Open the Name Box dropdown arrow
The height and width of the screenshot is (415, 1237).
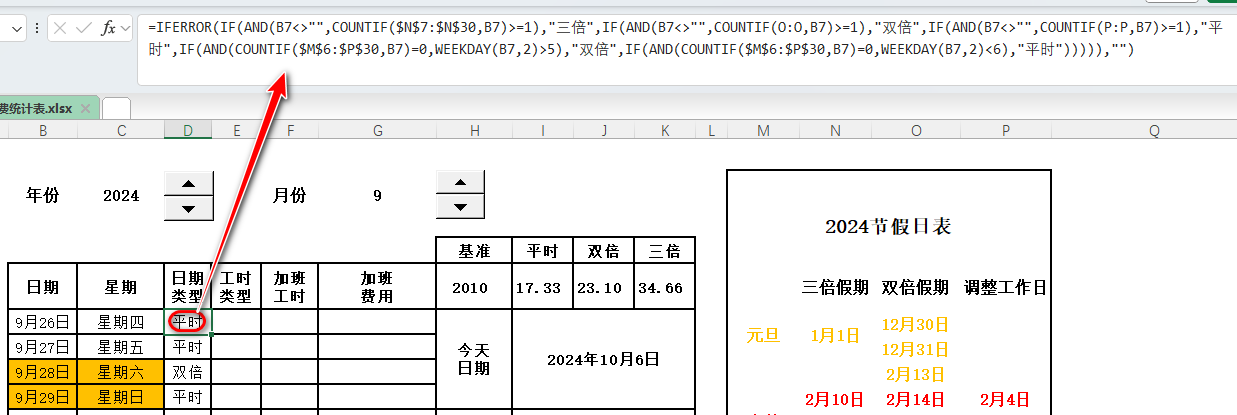[x=17, y=29]
